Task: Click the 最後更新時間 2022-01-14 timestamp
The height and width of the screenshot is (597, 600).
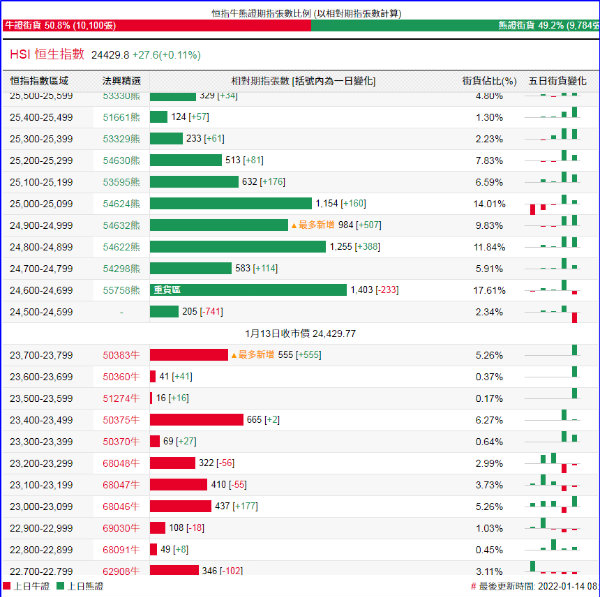Action: coord(535,586)
